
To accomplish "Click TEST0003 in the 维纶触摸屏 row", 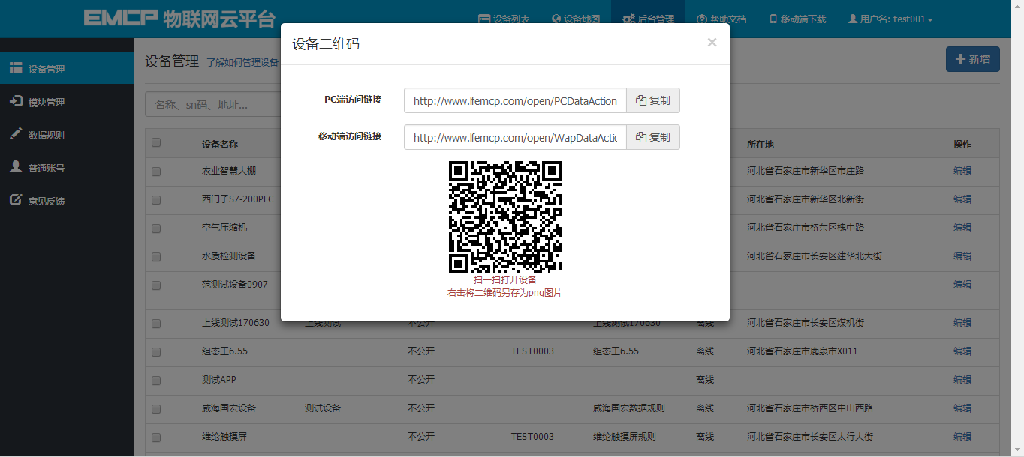I will tap(532, 436).
